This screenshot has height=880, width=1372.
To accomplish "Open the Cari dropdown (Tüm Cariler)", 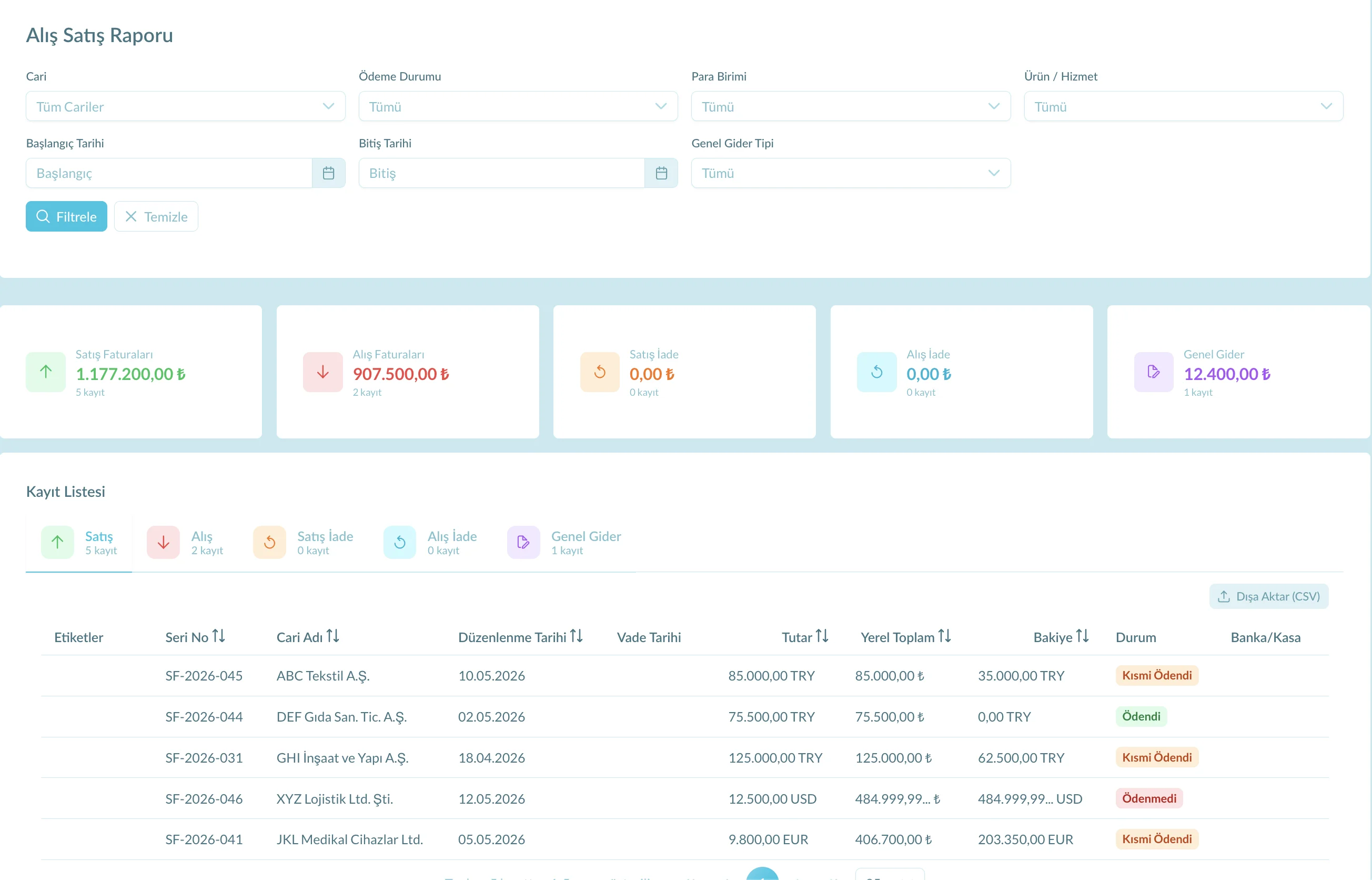I will (186, 106).
